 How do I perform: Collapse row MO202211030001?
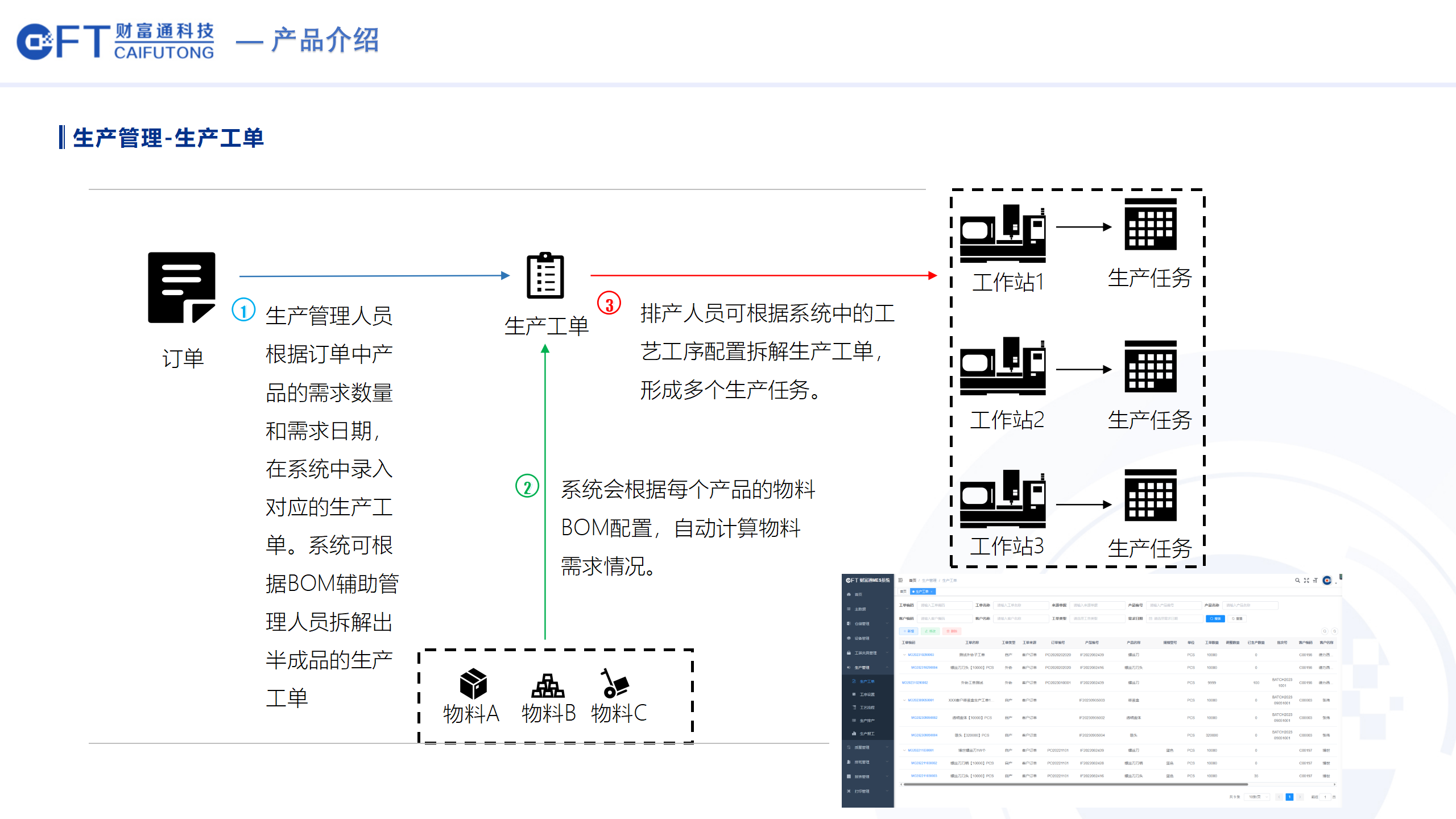pyautogui.click(x=904, y=750)
